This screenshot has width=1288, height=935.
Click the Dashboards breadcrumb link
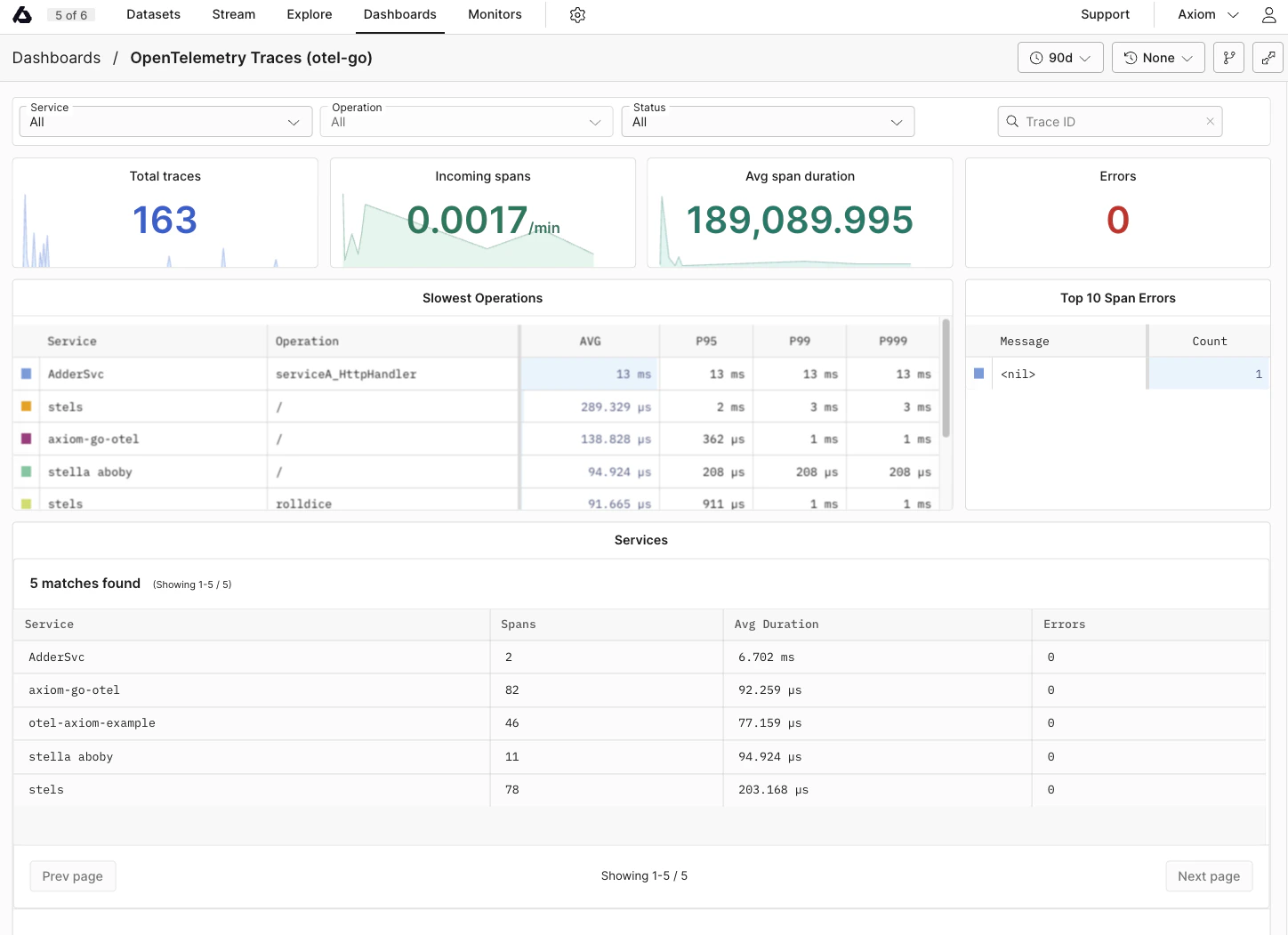56,57
